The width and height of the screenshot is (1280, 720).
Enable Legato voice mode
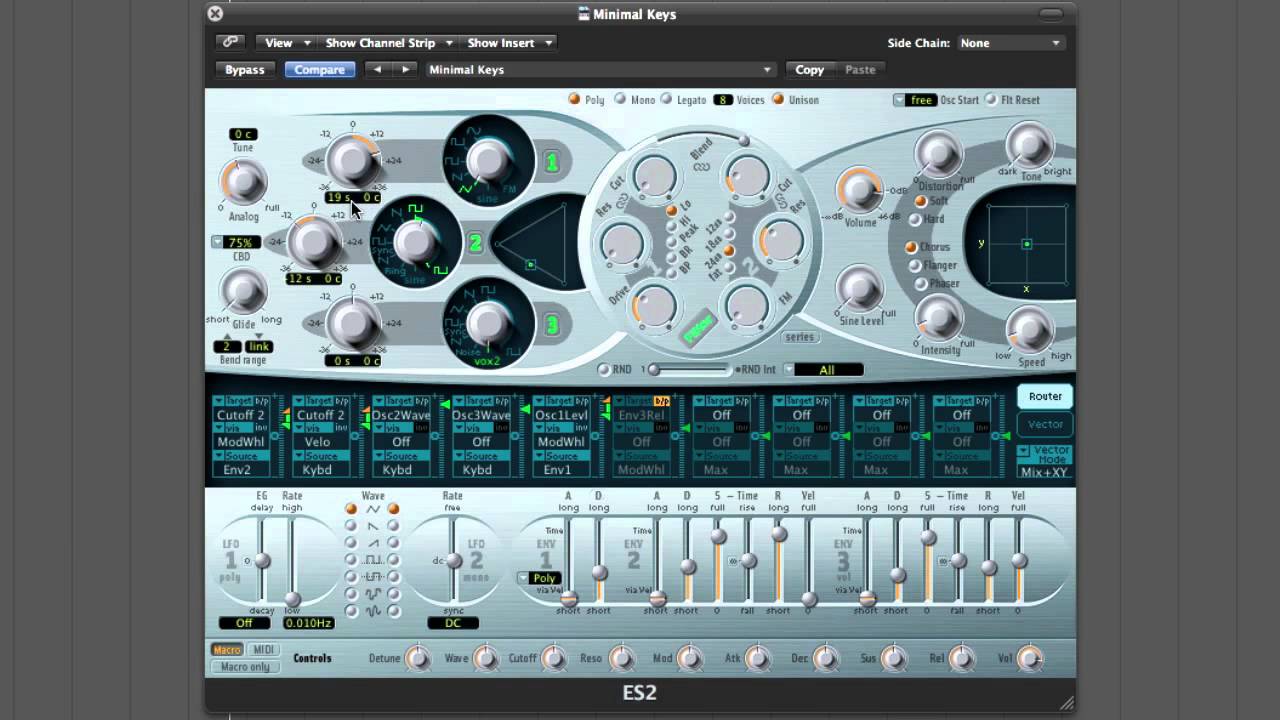[x=666, y=99]
